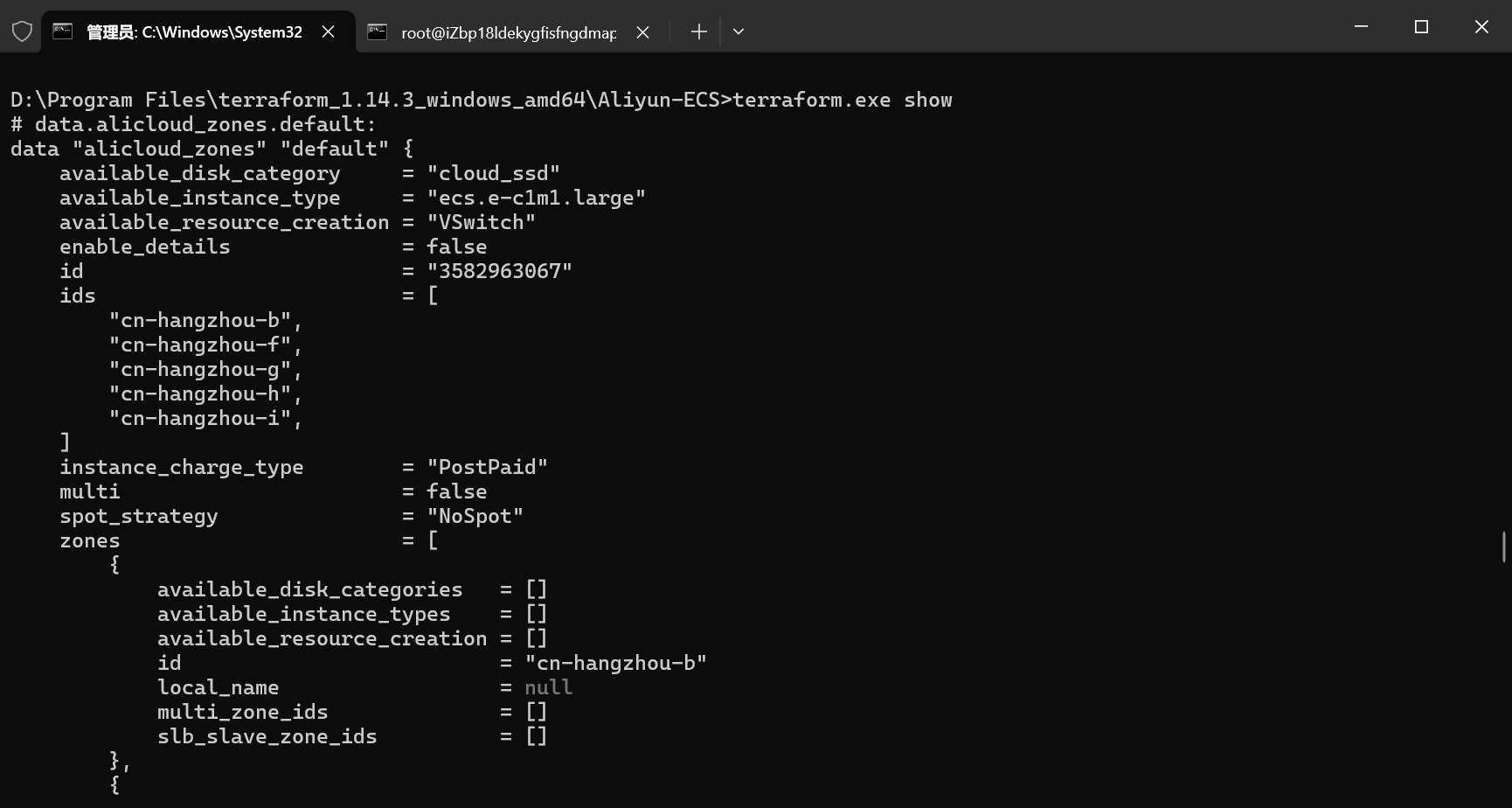Minimize the terminal window
Image resolution: width=1512 pixels, height=808 pixels.
click(x=1361, y=27)
